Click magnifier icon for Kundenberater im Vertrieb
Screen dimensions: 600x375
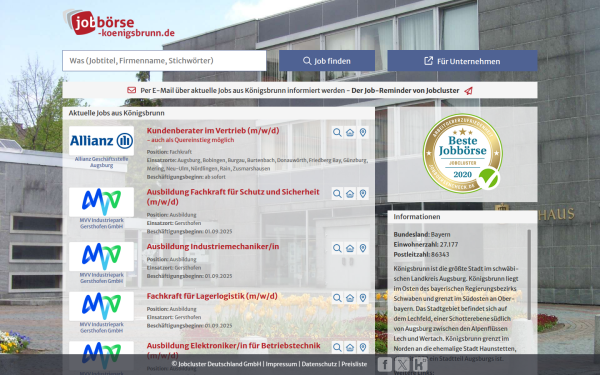click(x=337, y=132)
